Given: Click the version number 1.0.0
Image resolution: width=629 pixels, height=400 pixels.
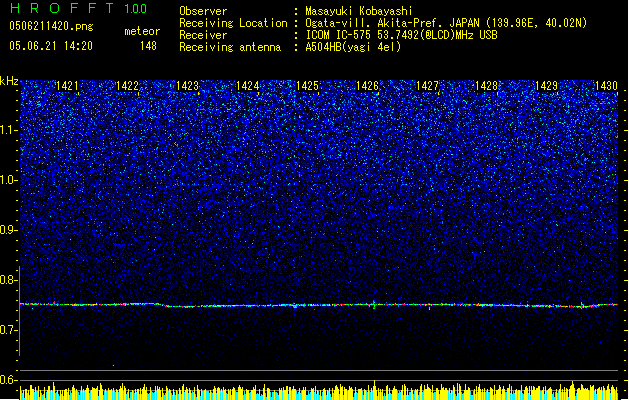Looking at the screenshot, I should [x=136, y=9].
